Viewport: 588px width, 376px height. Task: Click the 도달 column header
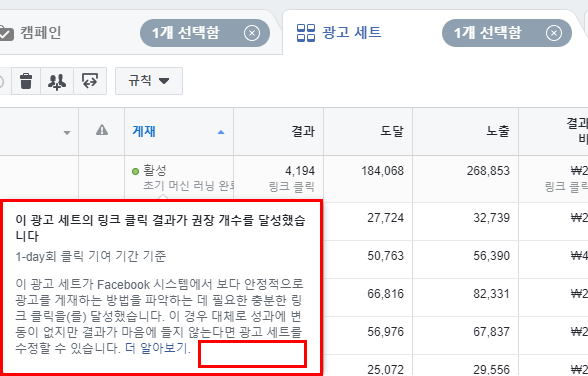pyautogui.click(x=392, y=131)
